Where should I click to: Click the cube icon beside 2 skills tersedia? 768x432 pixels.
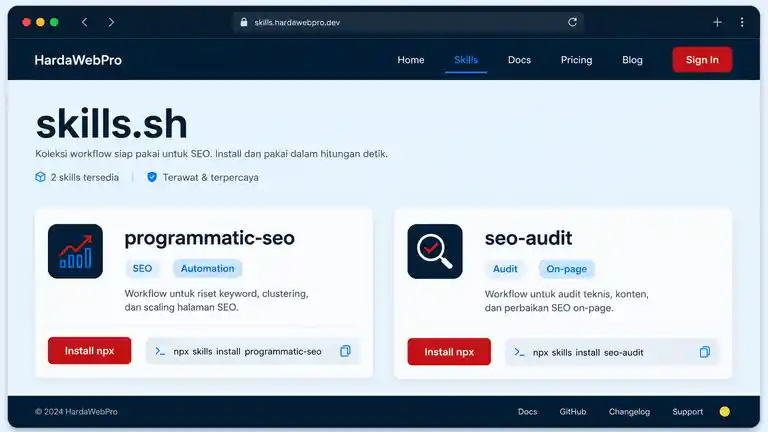tap(40, 177)
